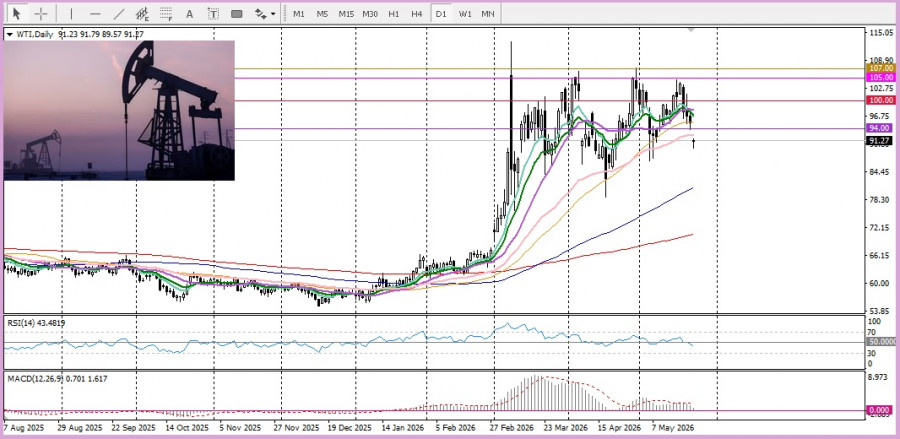The width and height of the screenshot is (900, 439).
Task: Click the 115.05 price scale value
Action: (880, 33)
